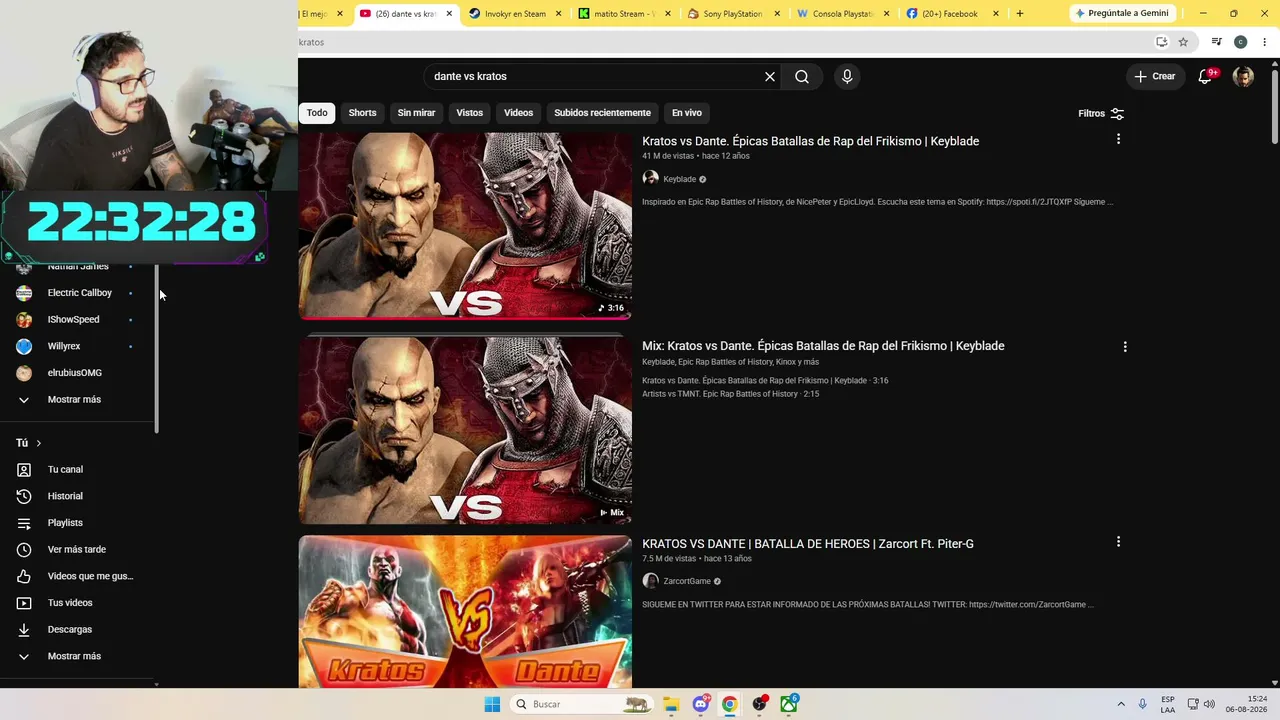The image size is (1280, 720).
Task: Open Discord from the taskbar
Action: (701, 704)
